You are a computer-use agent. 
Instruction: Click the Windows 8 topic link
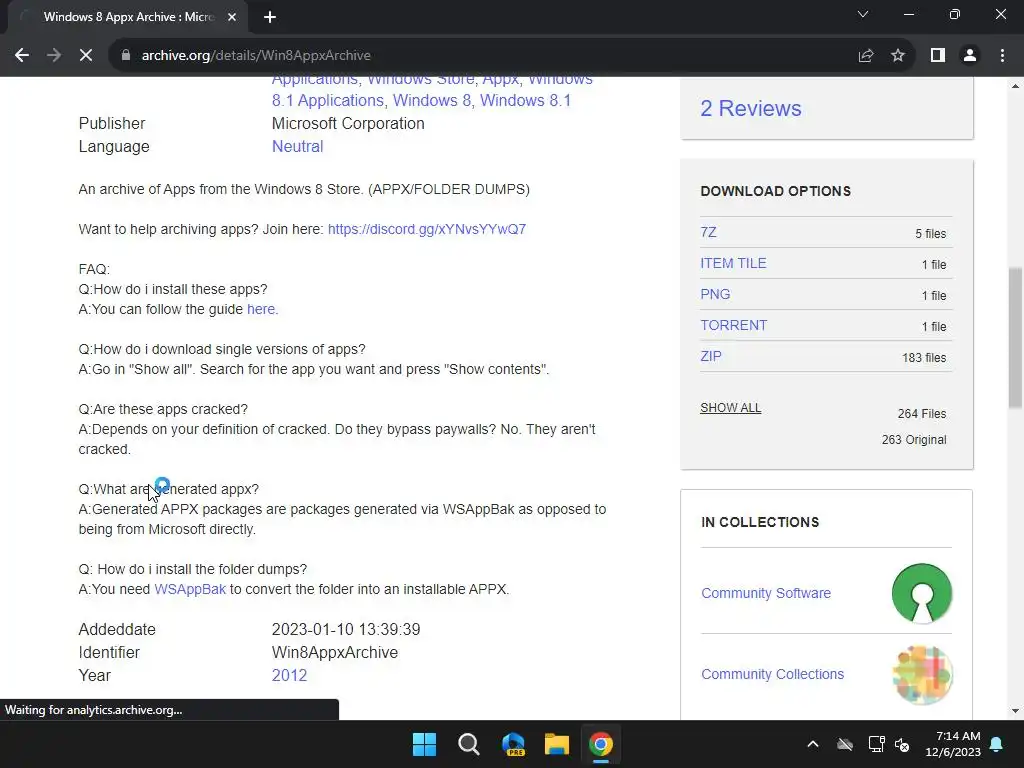pyautogui.click(x=434, y=101)
